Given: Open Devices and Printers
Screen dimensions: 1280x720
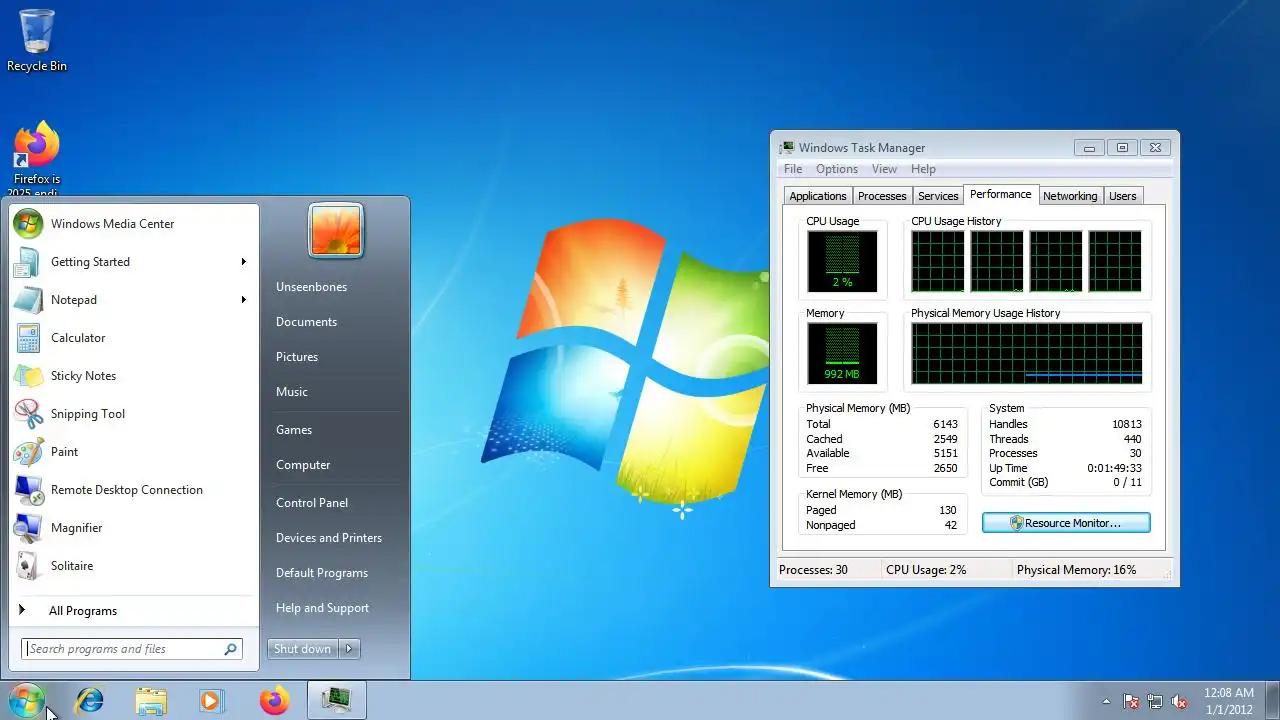Looking at the screenshot, I should 329,538.
